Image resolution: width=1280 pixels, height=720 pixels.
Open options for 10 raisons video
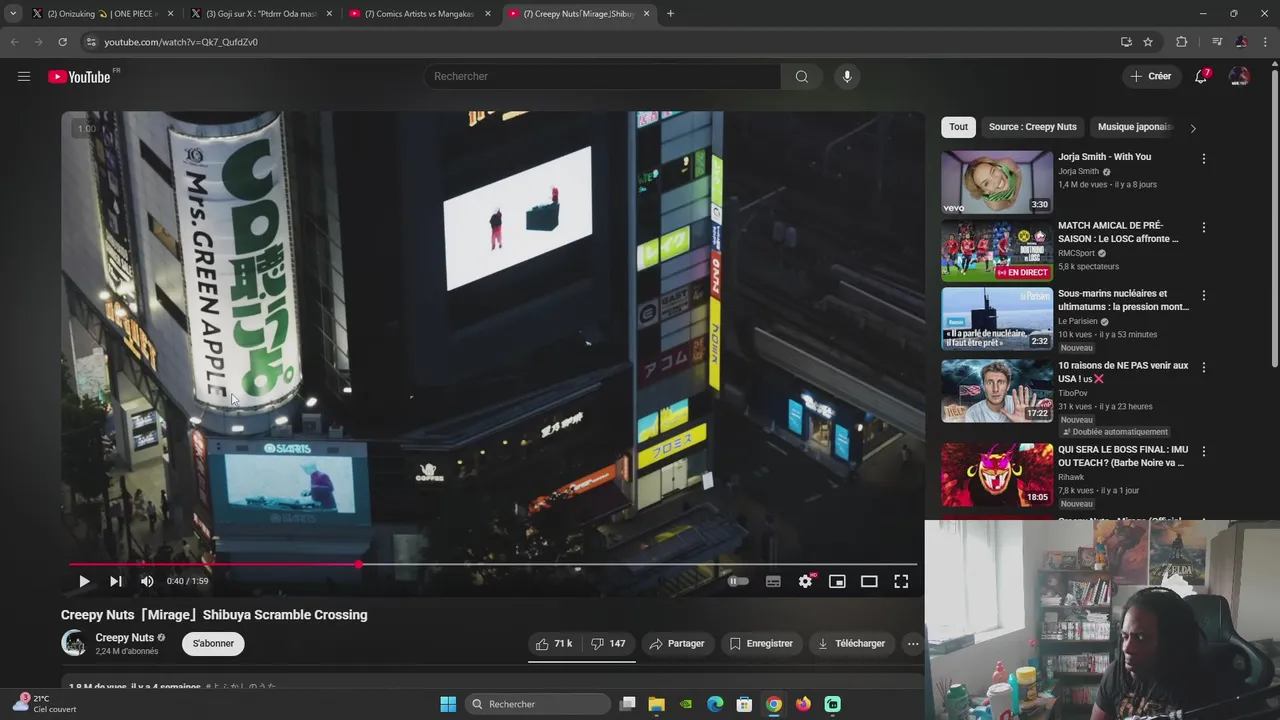pos(1203,368)
